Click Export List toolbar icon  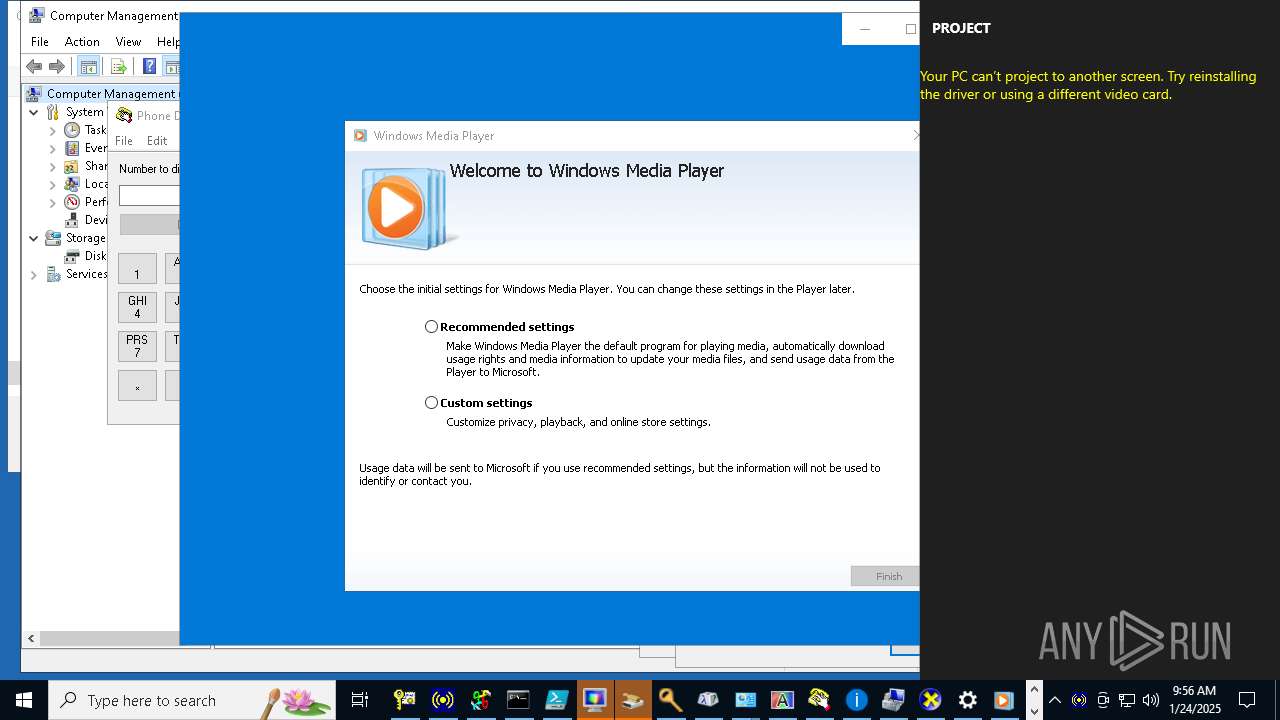pos(118,67)
